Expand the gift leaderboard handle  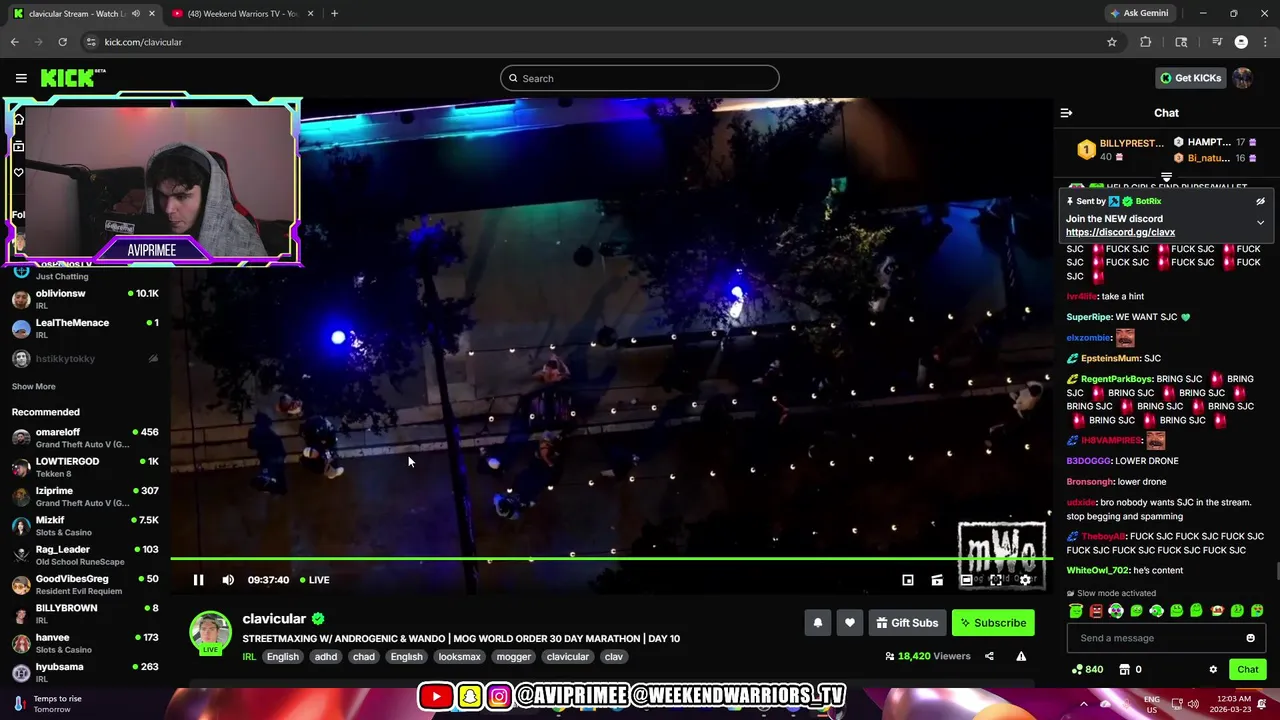[x=1166, y=178]
